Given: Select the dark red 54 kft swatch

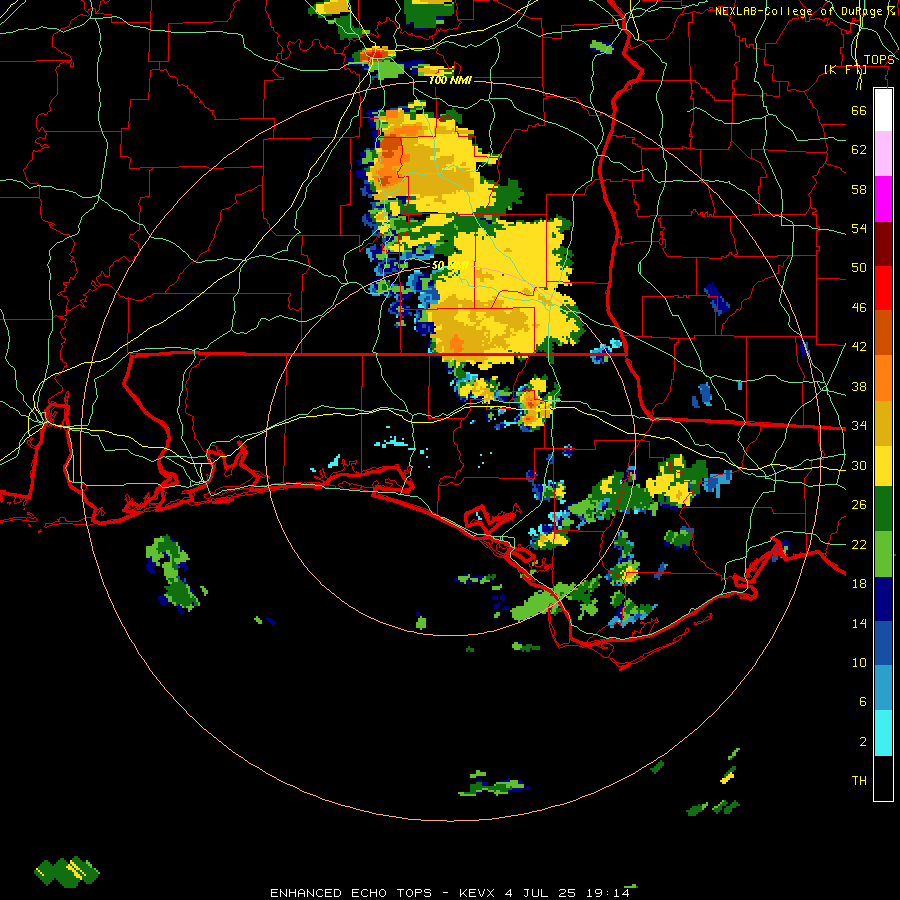Looking at the screenshot, I should pos(883,244).
